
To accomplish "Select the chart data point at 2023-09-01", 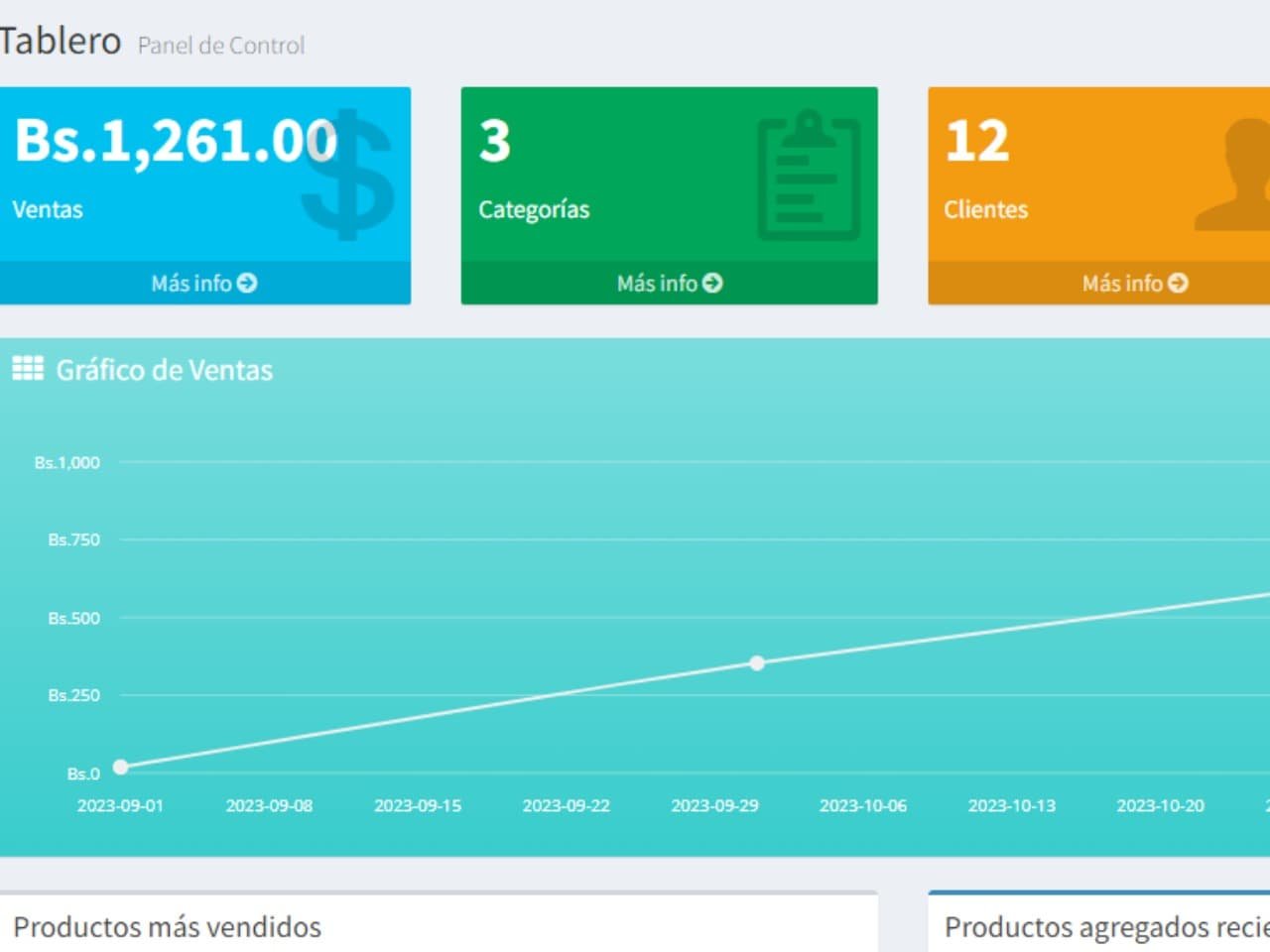I will (121, 767).
